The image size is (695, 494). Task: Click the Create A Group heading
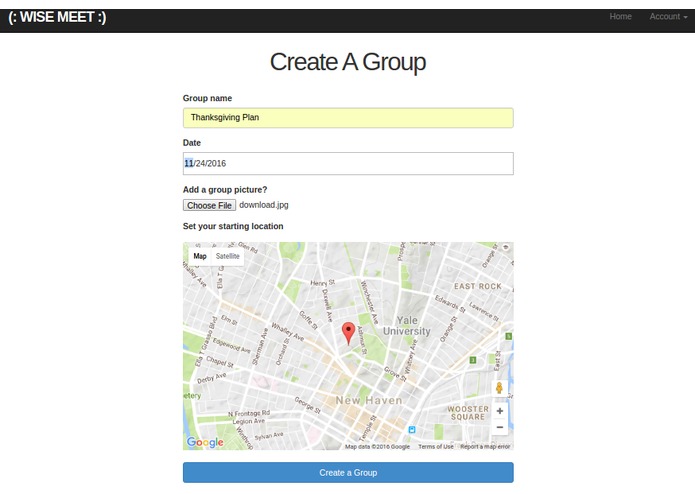coord(348,62)
